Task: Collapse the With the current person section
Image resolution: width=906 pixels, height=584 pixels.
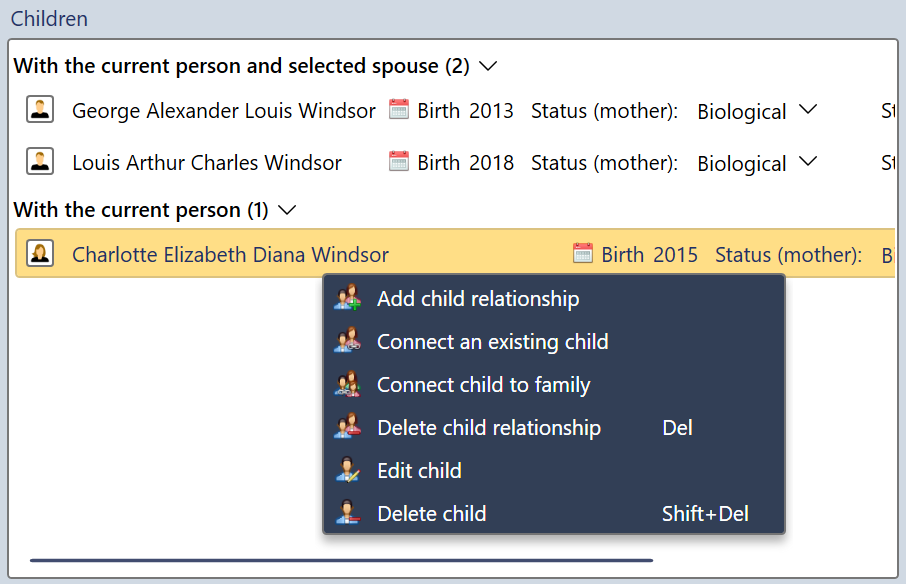Action: 287,210
